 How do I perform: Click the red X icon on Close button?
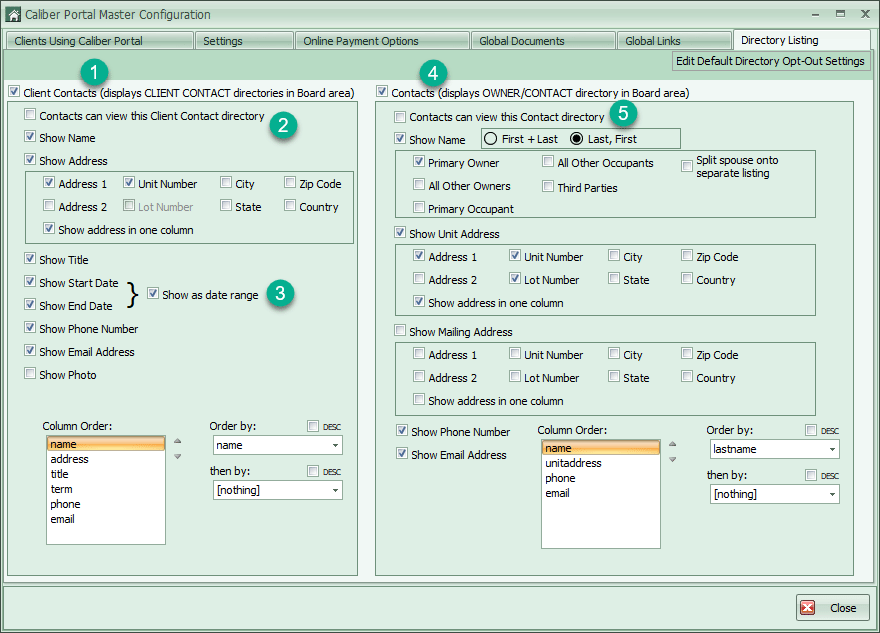click(808, 608)
